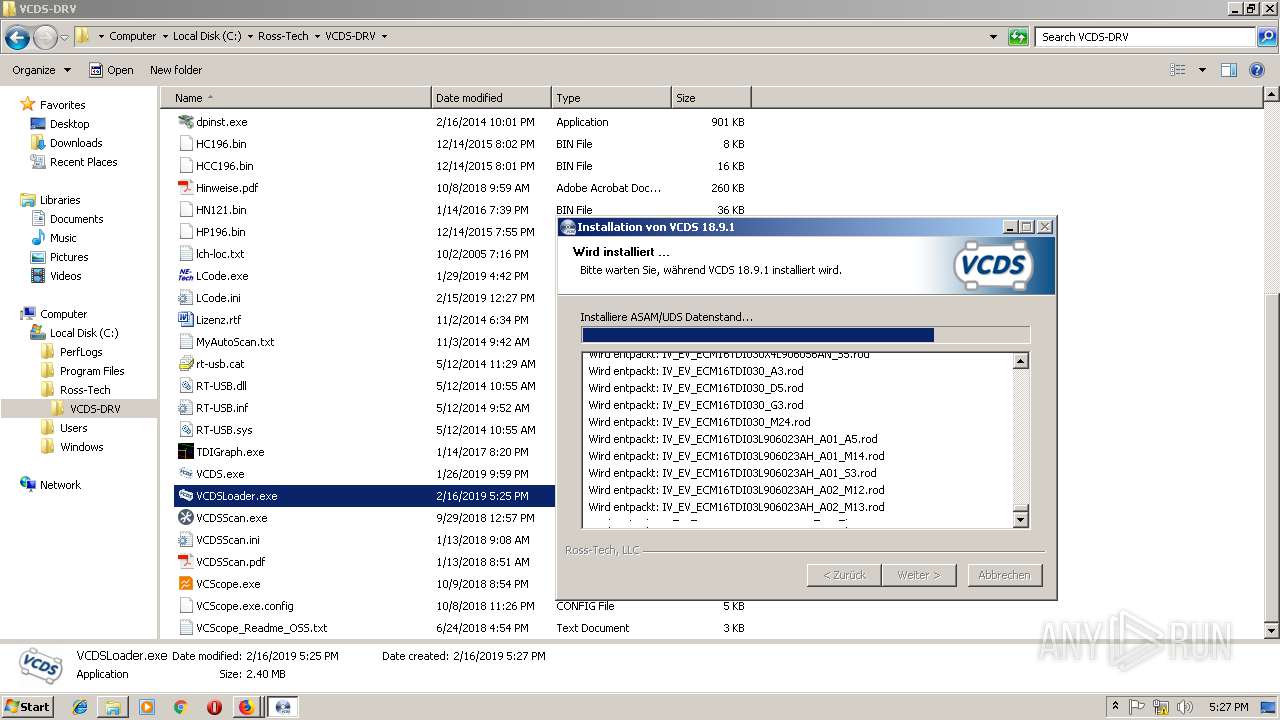Select Downloads in Favorites
This screenshot has height=720, width=1280.
(76, 143)
